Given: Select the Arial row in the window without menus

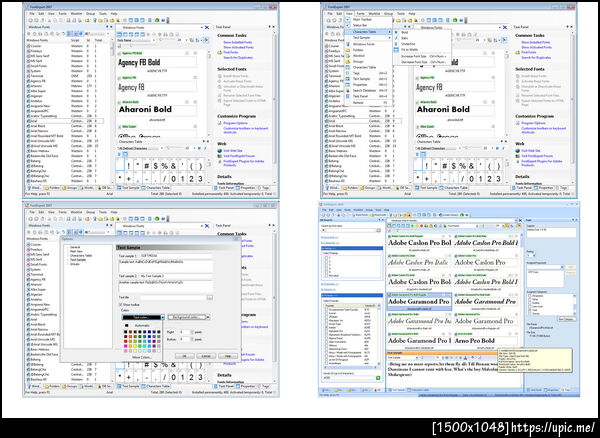Looking at the screenshot, I should 65,121.
